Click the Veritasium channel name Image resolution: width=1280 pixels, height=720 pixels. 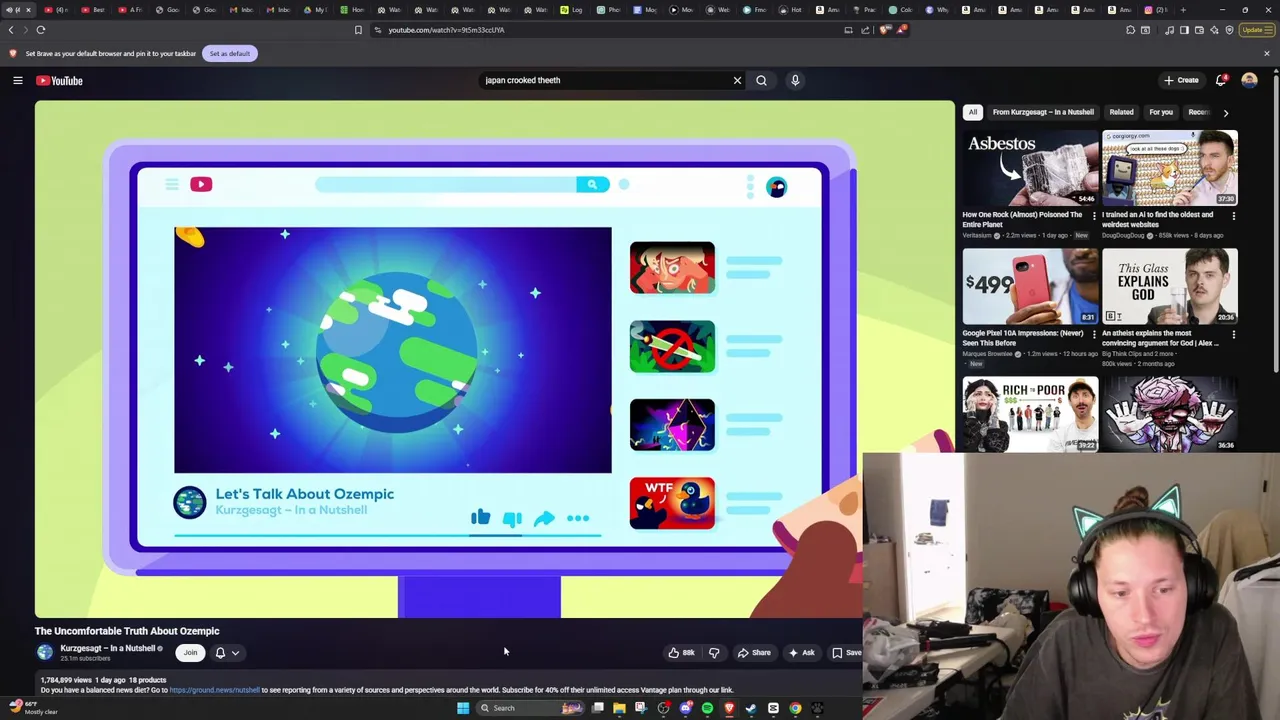click(977, 235)
